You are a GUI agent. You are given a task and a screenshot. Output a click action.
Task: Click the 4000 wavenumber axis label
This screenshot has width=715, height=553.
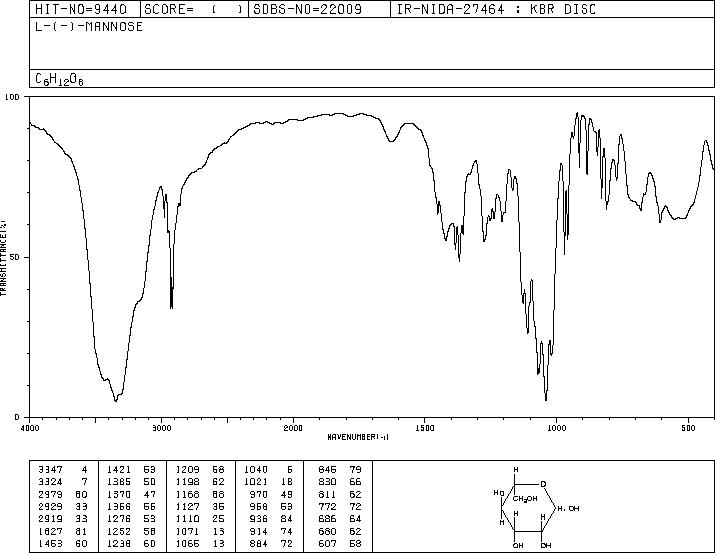30,428
